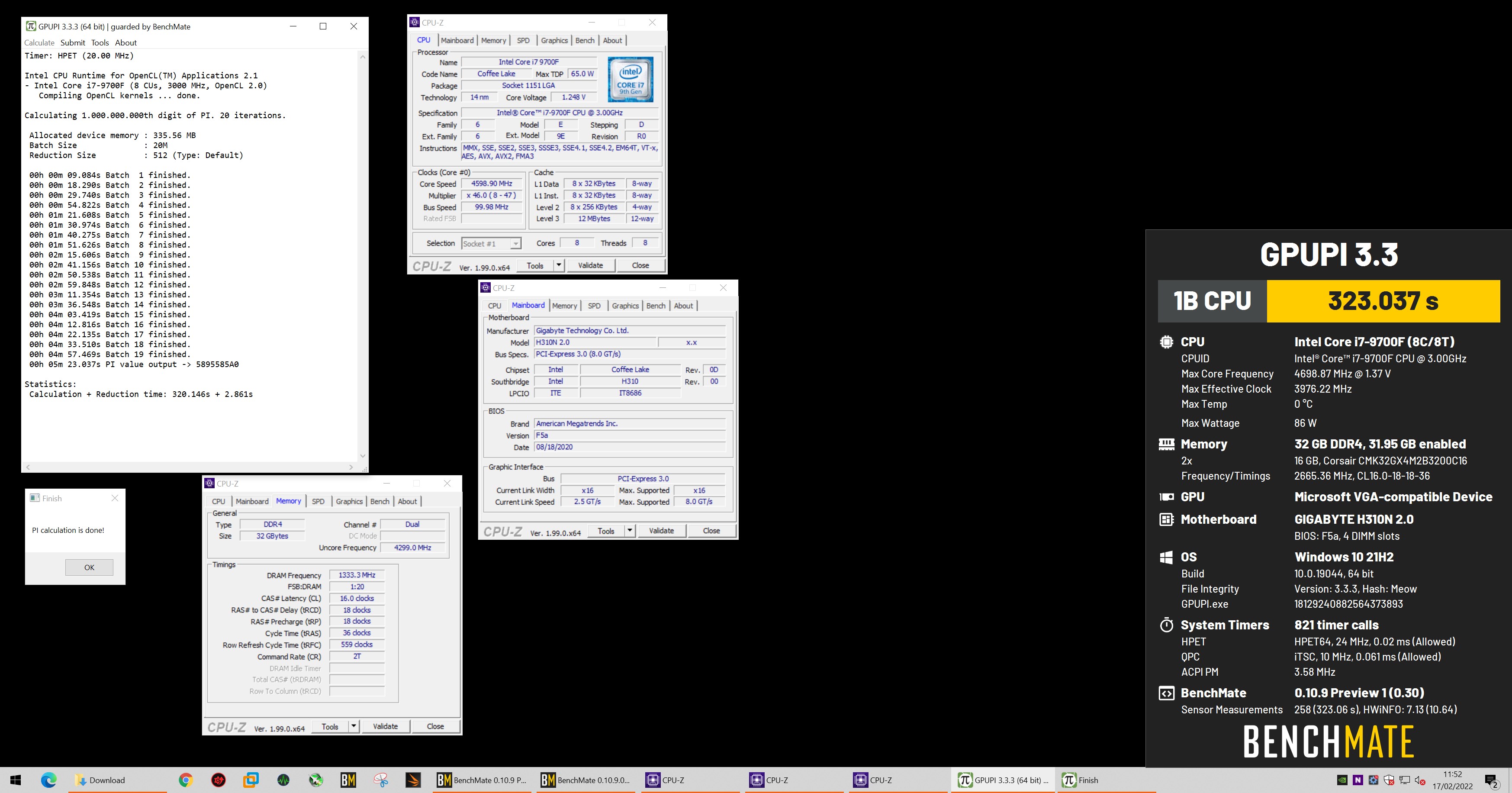Open the About menu in GPUPI
The image size is (1512, 793).
point(125,43)
